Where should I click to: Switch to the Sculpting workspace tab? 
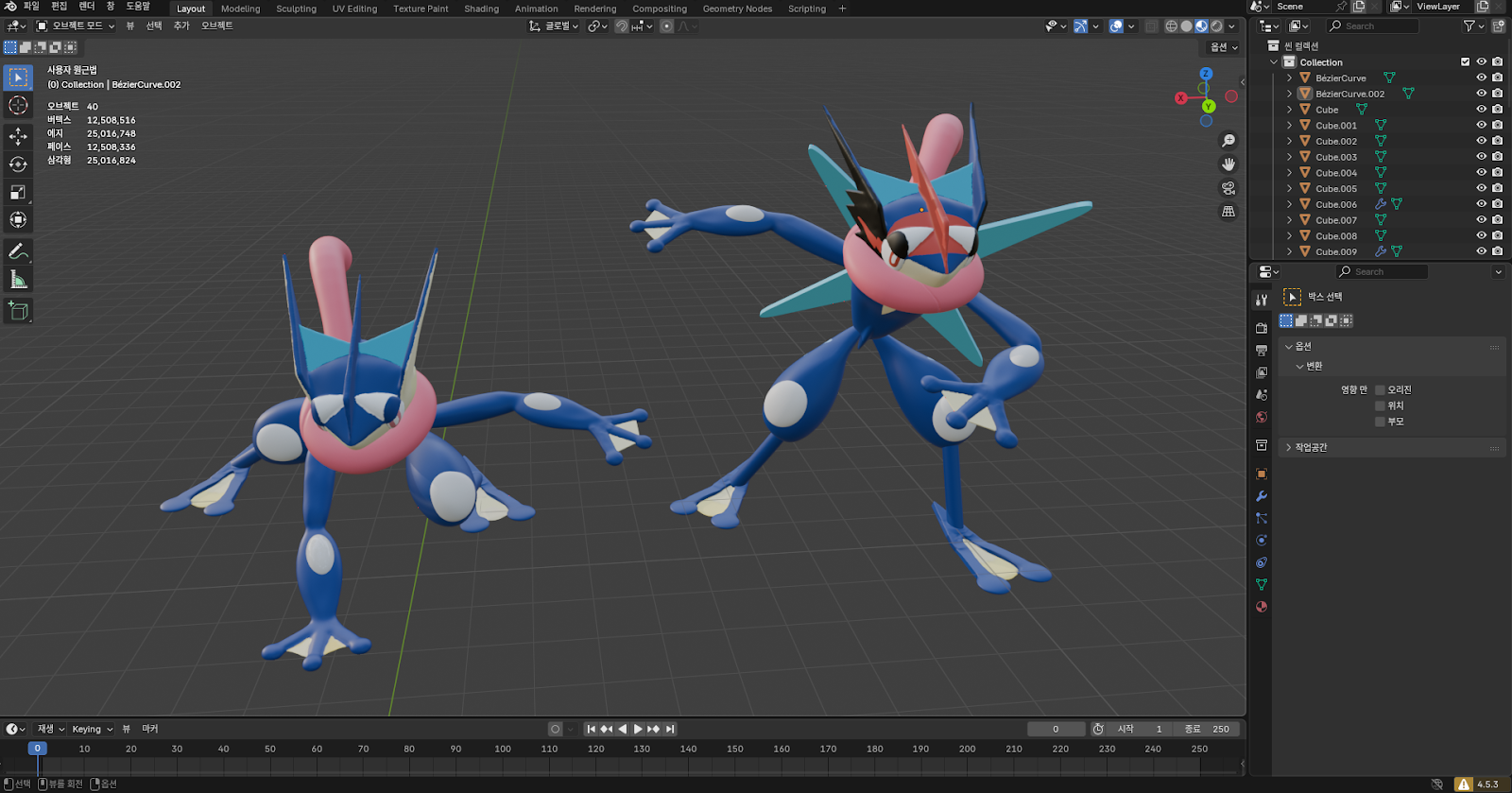pos(297,9)
